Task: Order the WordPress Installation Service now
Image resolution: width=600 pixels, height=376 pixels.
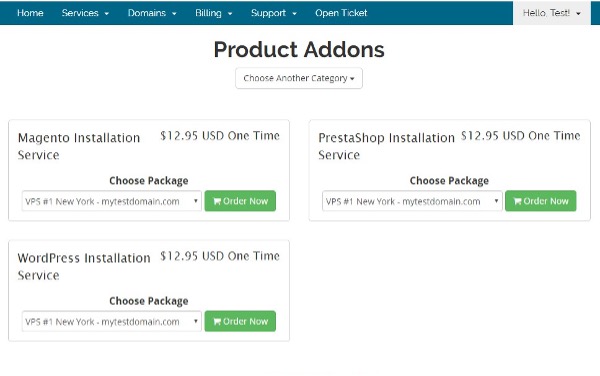Action: coord(240,321)
